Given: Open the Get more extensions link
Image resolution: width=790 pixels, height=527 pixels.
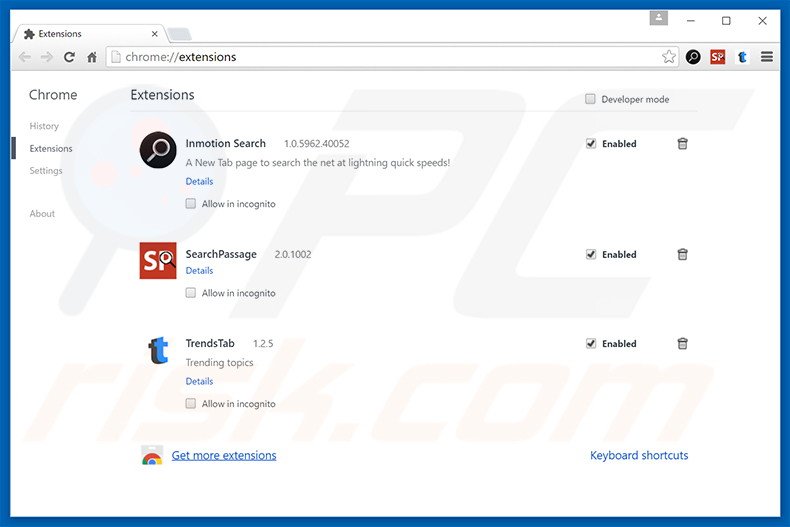Looking at the screenshot, I should point(224,455).
